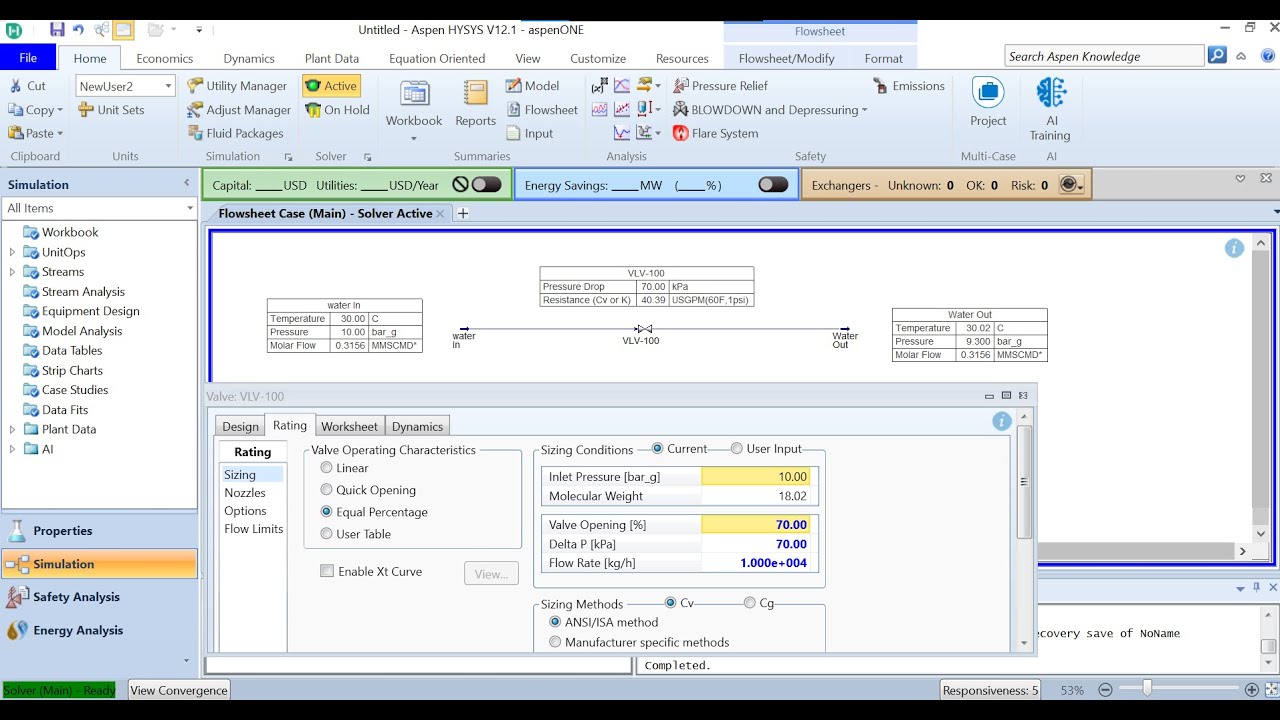Open the Pressure Relief tool

(x=720, y=86)
